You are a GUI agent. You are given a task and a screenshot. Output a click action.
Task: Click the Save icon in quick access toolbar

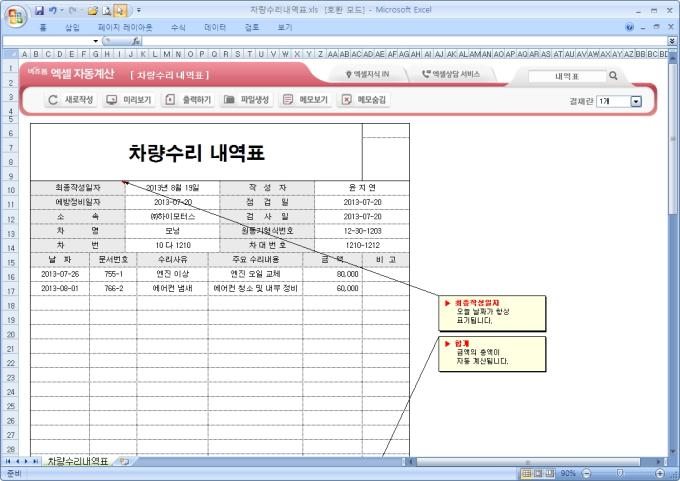coord(39,10)
